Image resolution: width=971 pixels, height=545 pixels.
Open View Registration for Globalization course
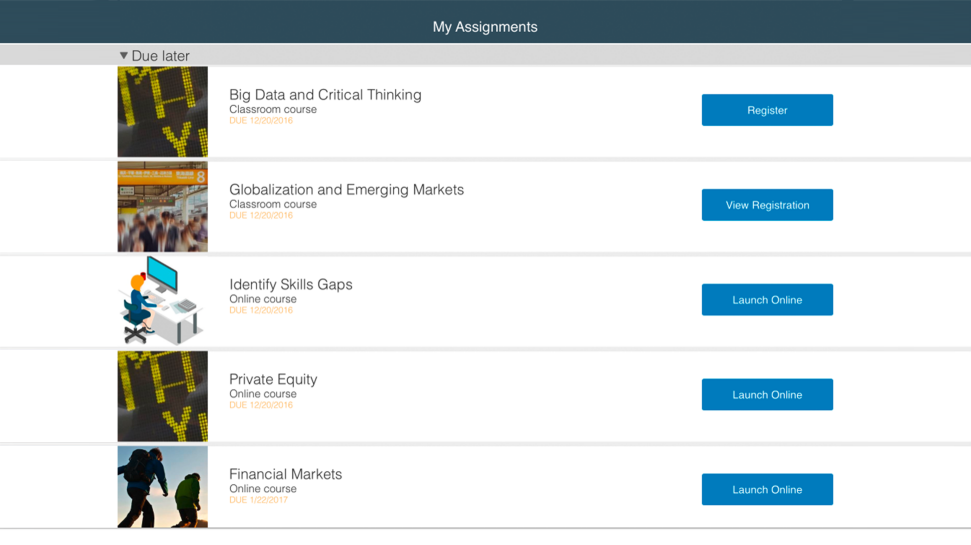[x=767, y=205]
